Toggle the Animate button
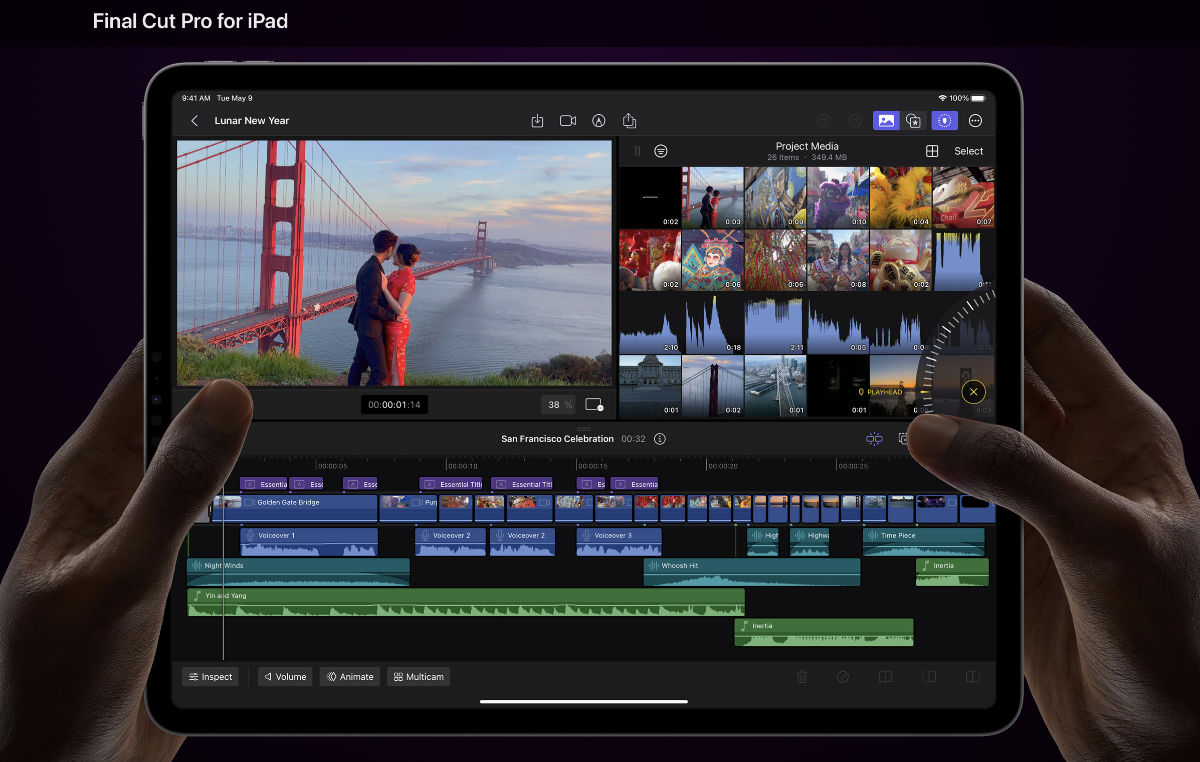The width and height of the screenshot is (1200, 762). click(350, 677)
